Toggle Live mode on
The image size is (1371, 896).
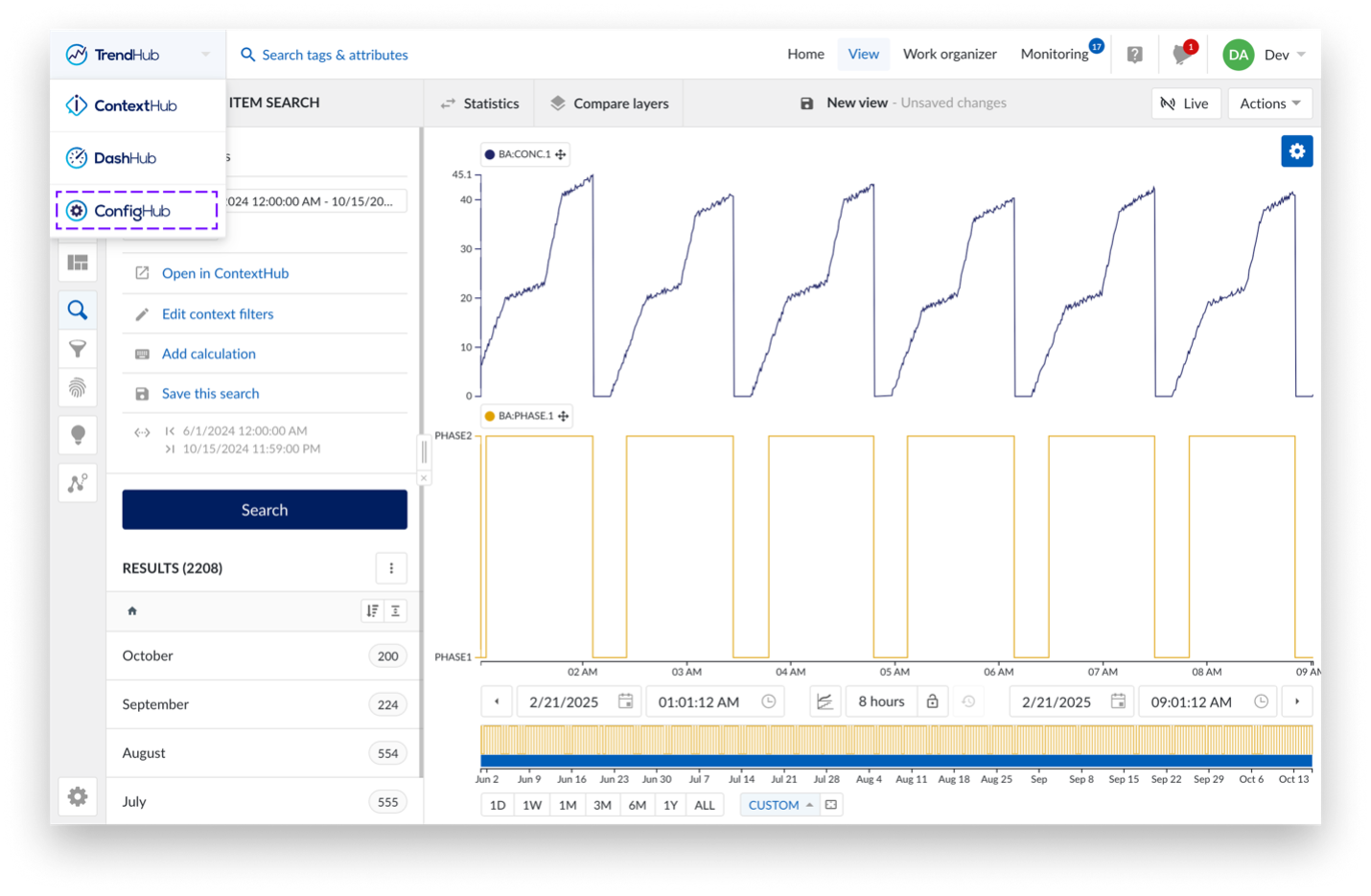1185,103
